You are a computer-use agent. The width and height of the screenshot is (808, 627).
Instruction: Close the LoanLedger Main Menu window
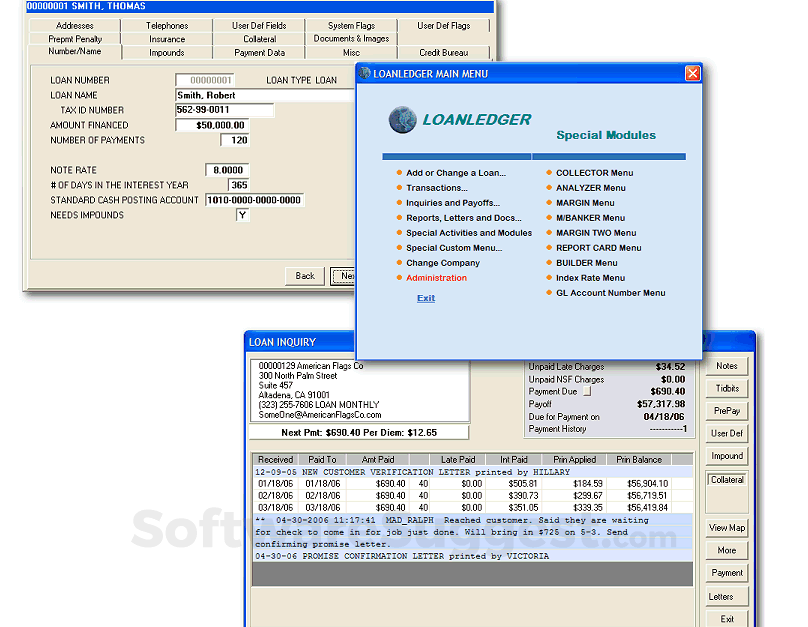[692, 74]
